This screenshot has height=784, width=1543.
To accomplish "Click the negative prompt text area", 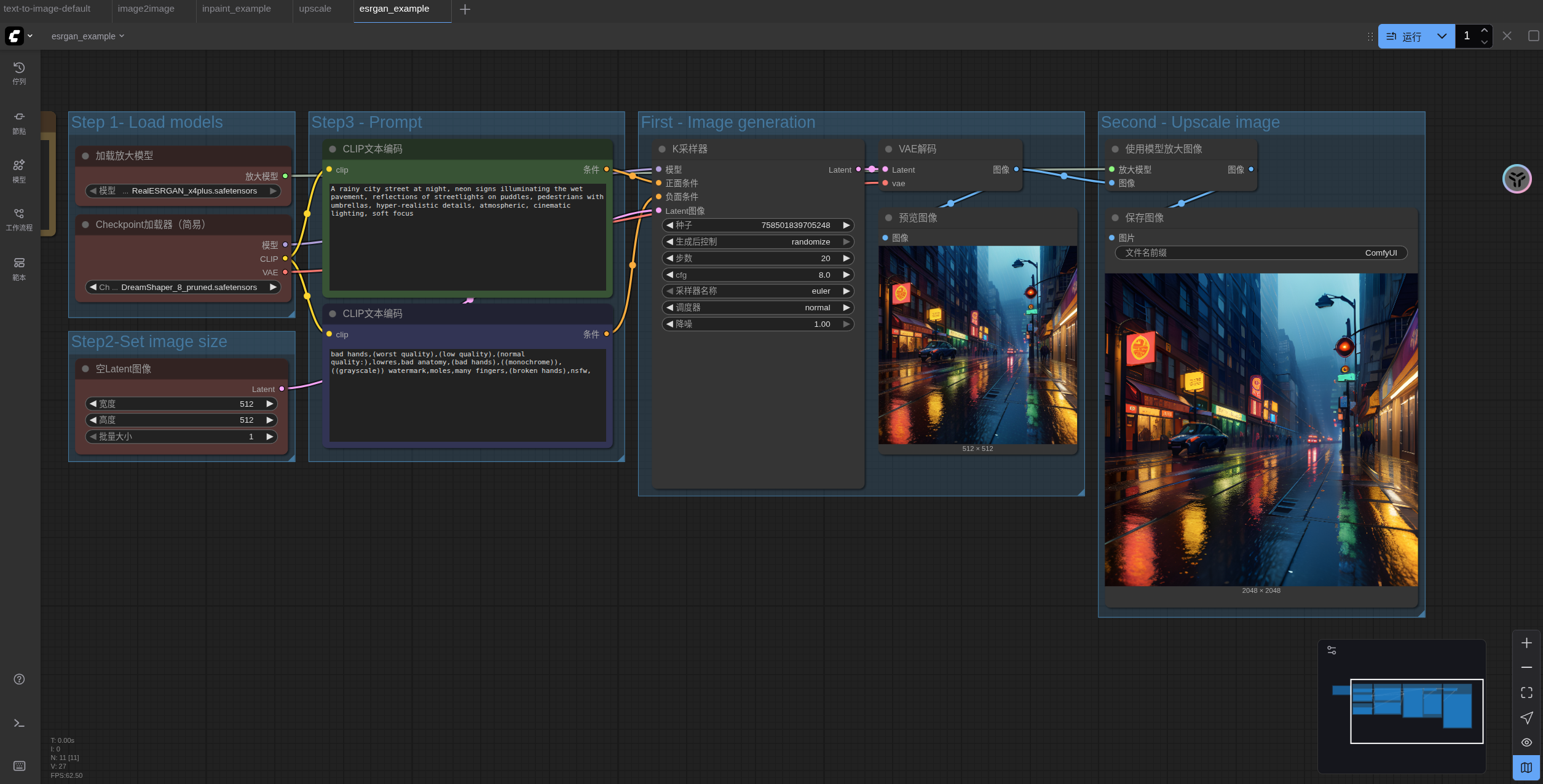I will 467,395.
